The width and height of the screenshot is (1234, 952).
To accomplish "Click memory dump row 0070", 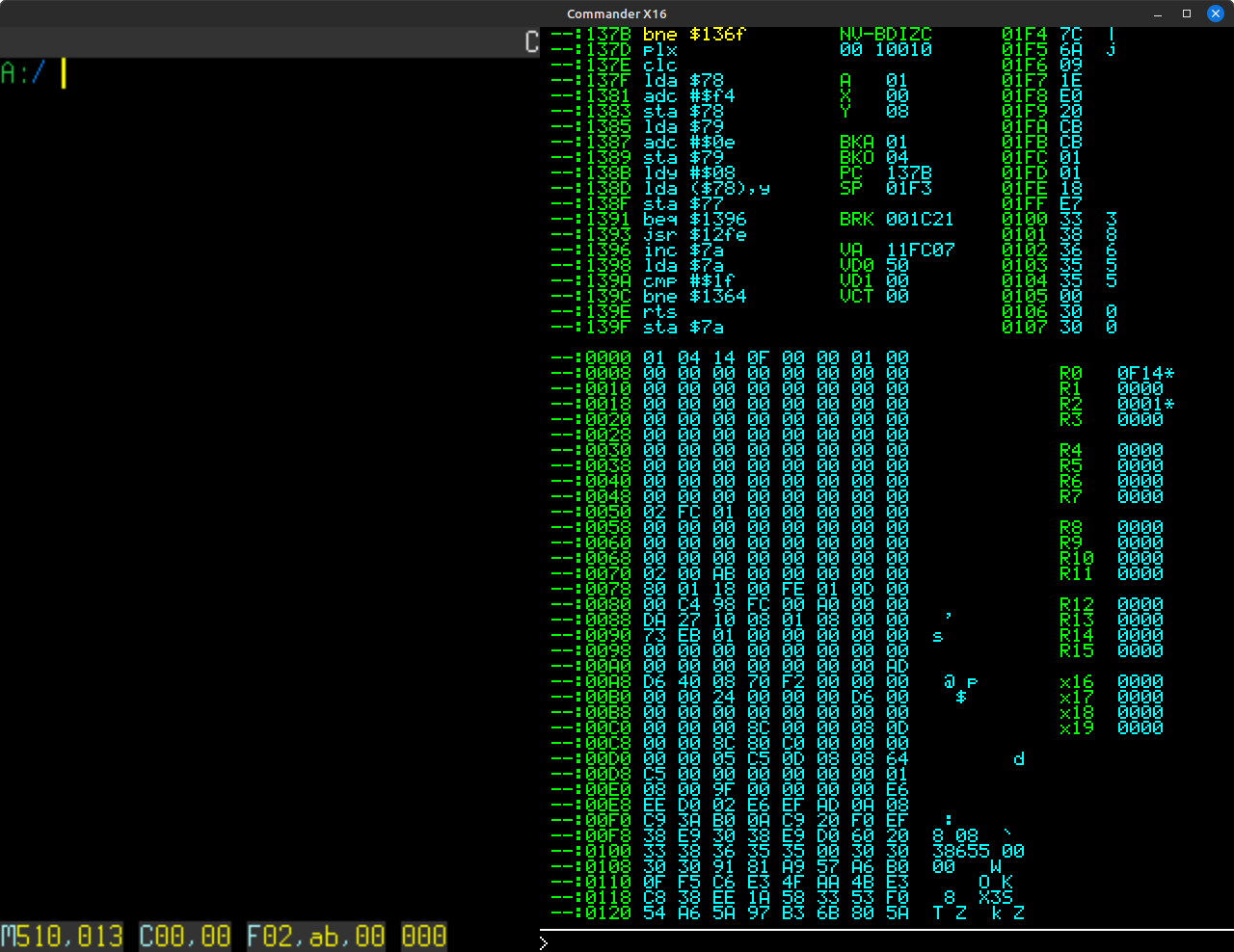I will pos(730,574).
